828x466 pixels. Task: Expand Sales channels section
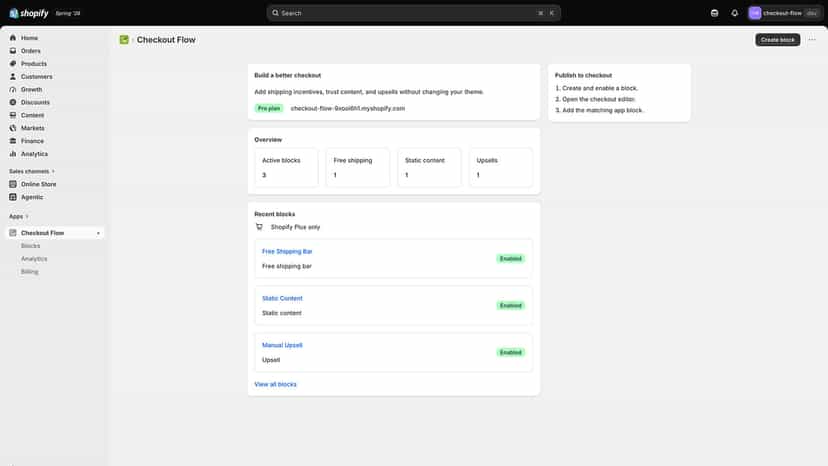tap(32, 172)
